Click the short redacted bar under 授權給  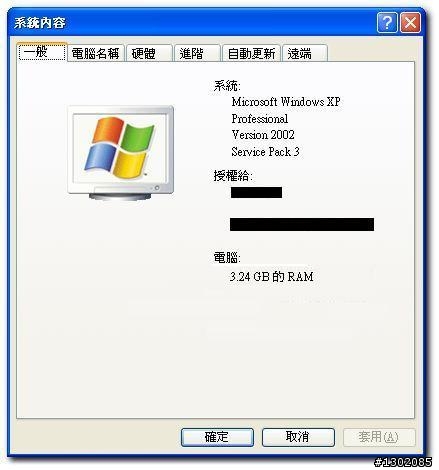(256, 192)
